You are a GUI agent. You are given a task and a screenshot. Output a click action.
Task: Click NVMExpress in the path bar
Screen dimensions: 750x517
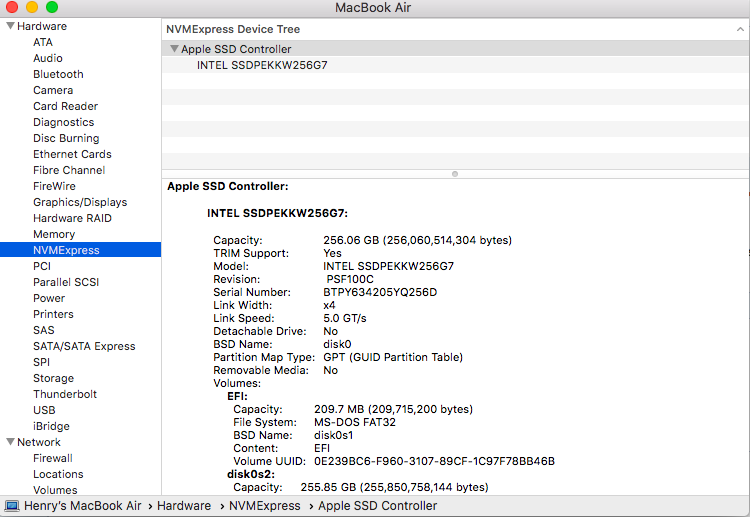click(265, 506)
